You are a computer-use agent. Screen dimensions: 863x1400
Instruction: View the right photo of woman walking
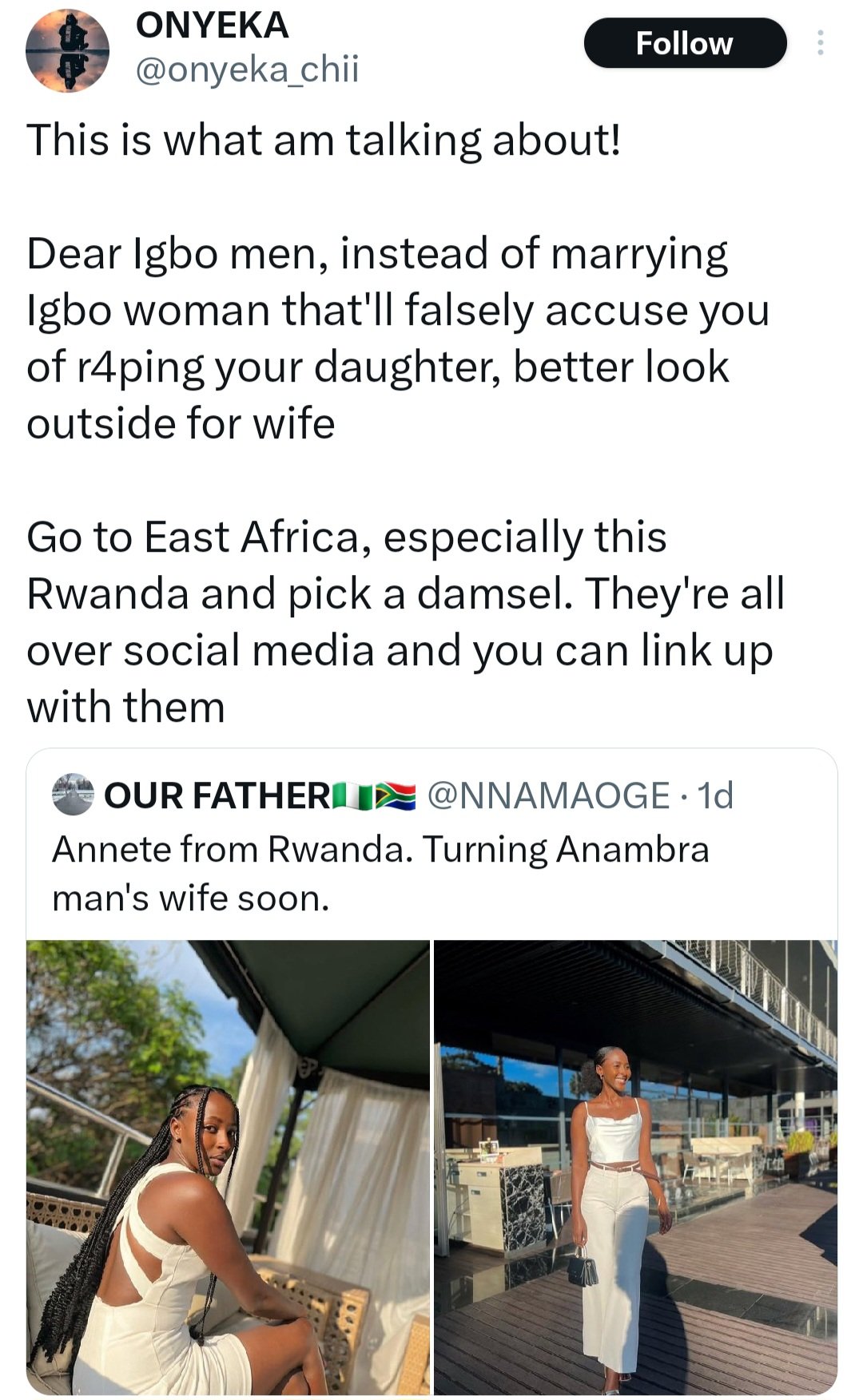pyautogui.click(x=635, y=1167)
